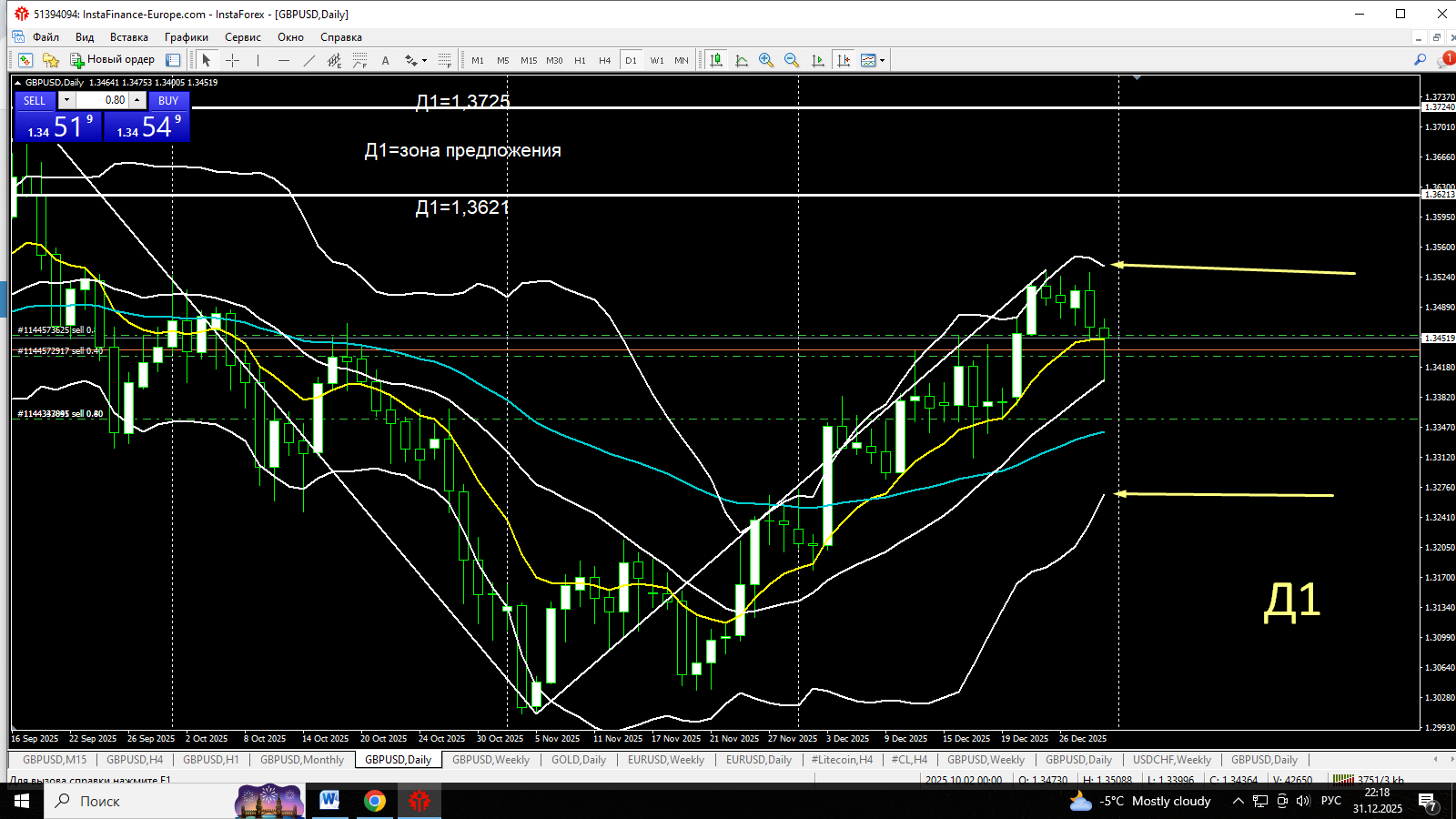The width and height of the screenshot is (1456, 819).
Task: Increase trade volume with up arrow
Action: click(x=136, y=100)
